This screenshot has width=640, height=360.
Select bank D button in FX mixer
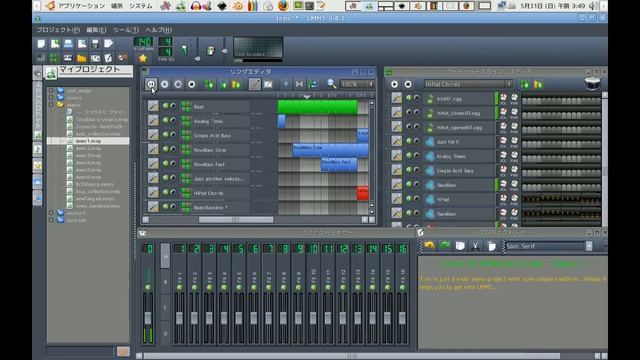[165, 333]
